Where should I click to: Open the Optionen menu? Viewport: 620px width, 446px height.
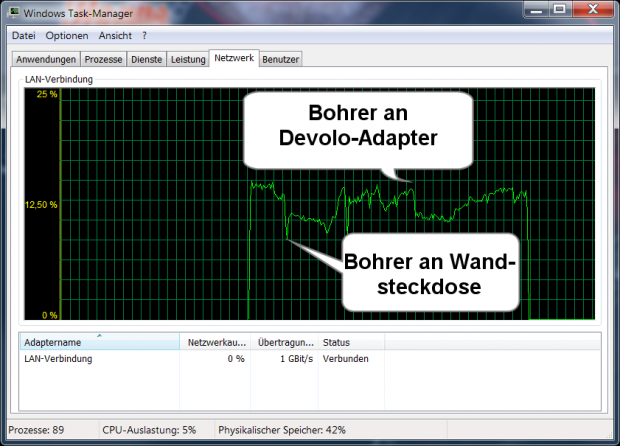[x=67, y=36]
